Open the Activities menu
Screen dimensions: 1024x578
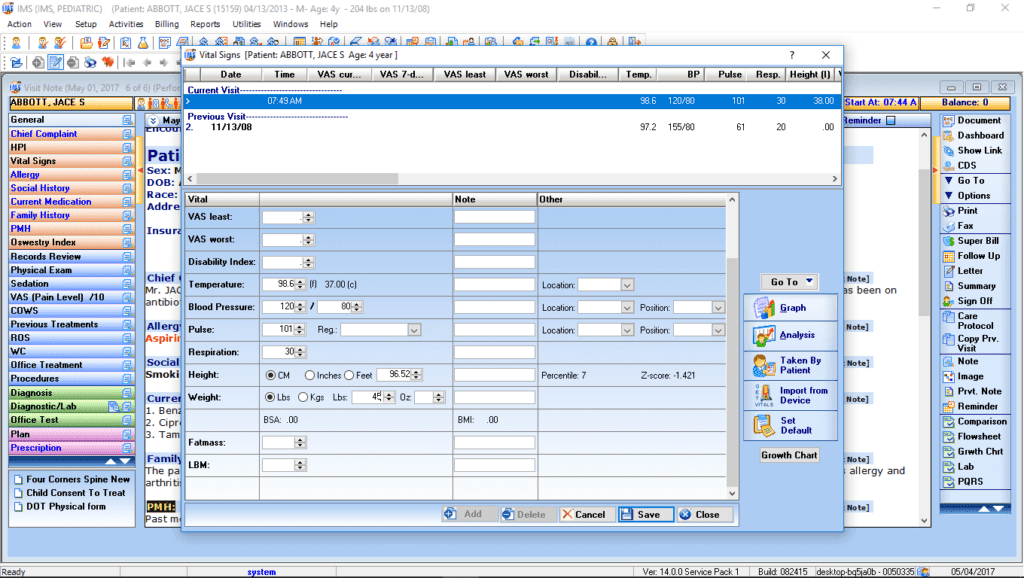(x=126, y=24)
